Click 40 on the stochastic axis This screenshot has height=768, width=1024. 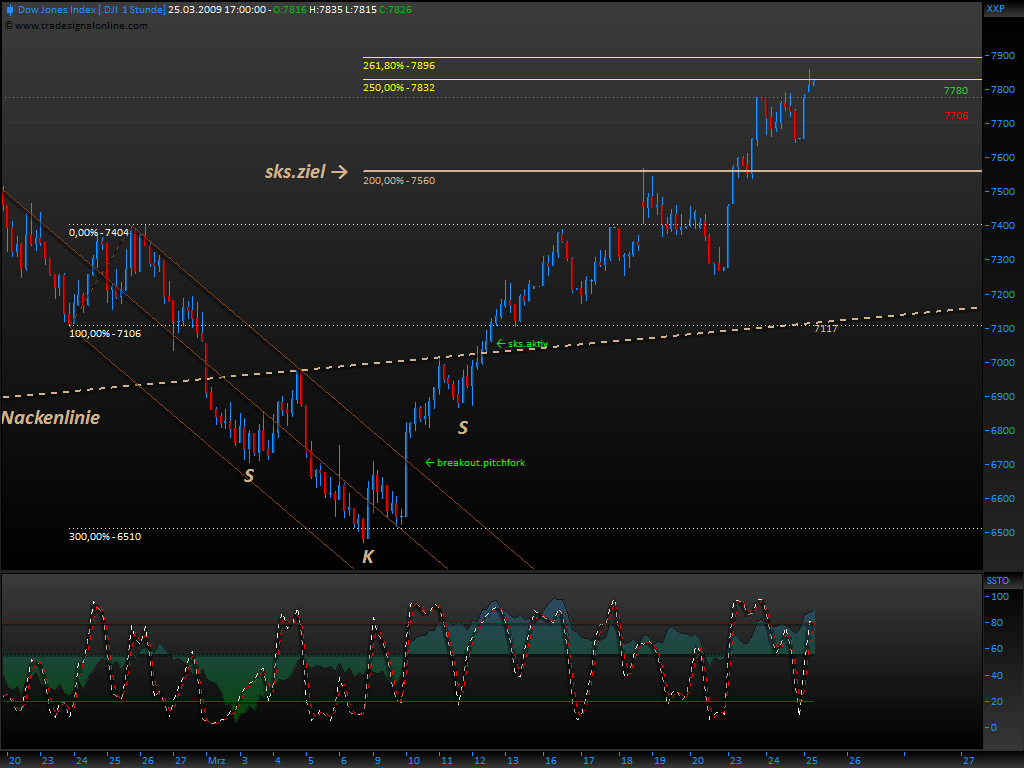click(x=997, y=675)
